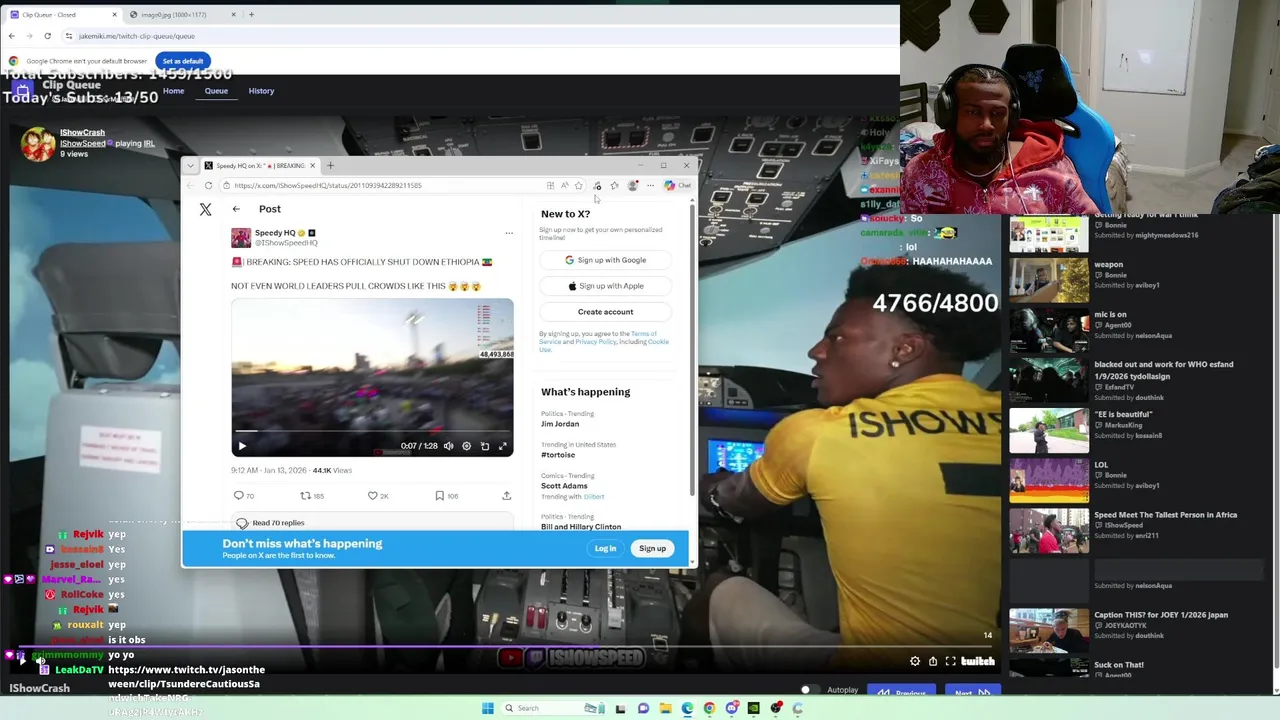Screen dimensions: 1280x720
Task: Refresh the Edge X page
Action: pyautogui.click(x=208, y=185)
